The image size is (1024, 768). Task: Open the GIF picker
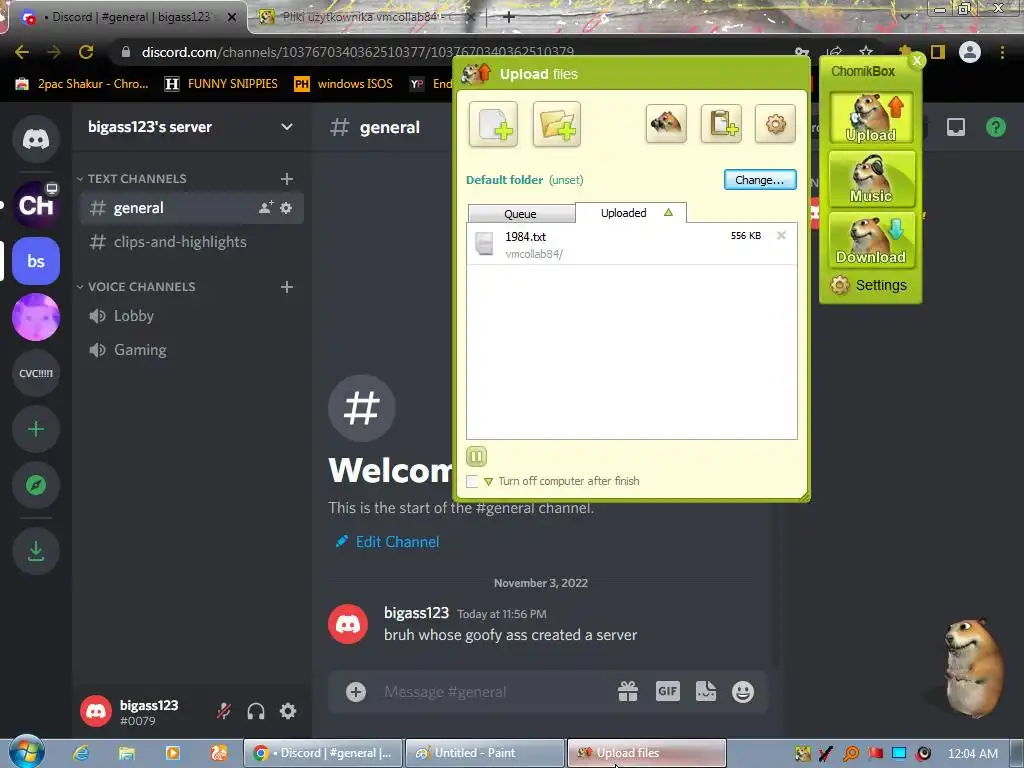(x=667, y=692)
